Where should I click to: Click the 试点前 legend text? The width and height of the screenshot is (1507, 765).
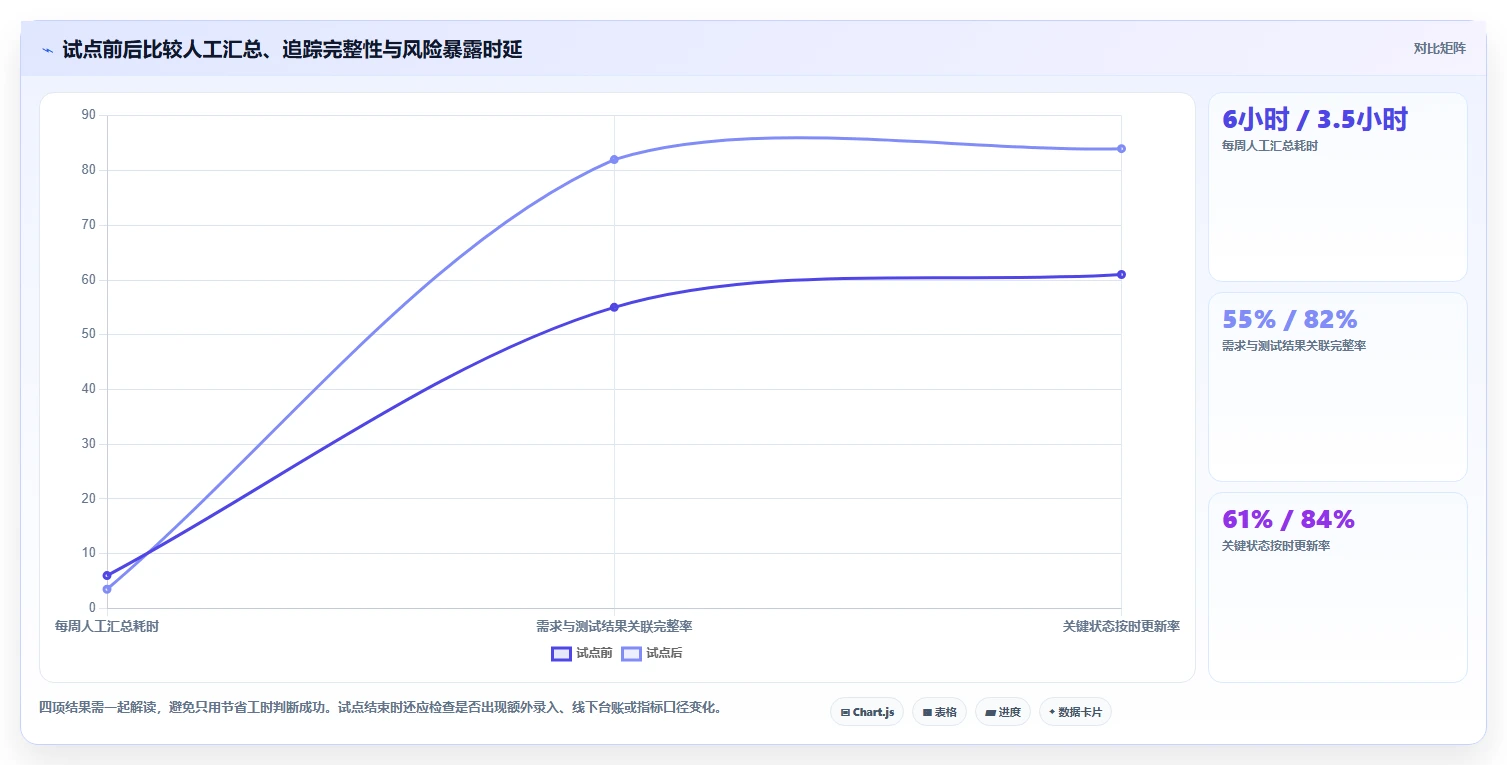[594, 654]
